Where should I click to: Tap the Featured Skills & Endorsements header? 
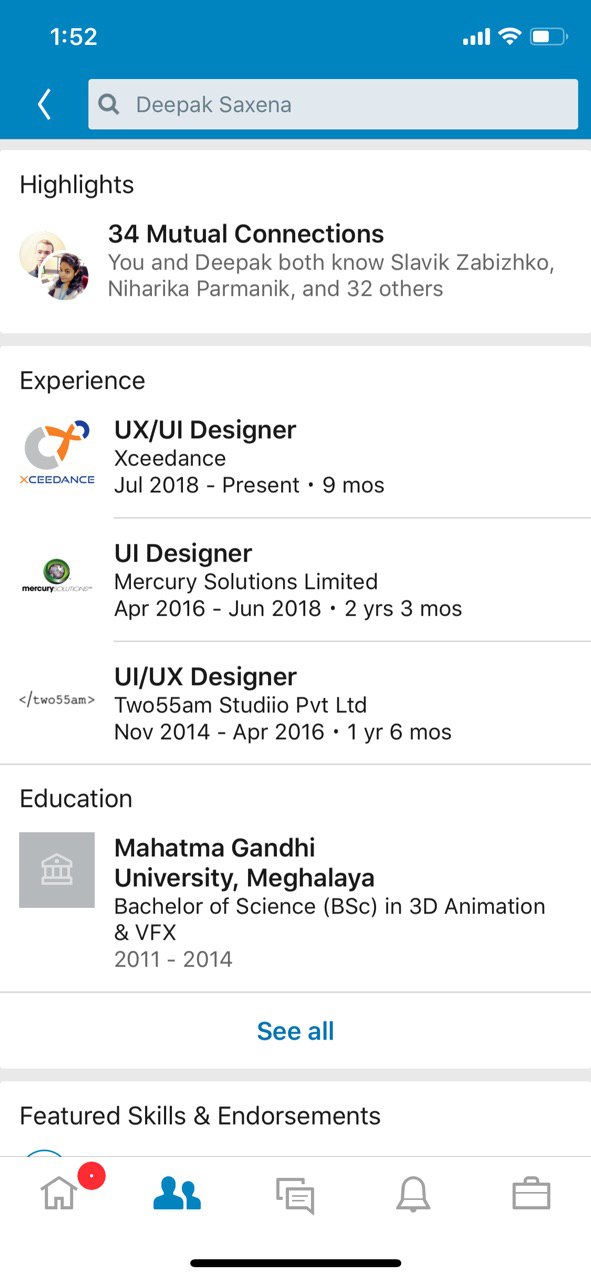[200, 1116]
